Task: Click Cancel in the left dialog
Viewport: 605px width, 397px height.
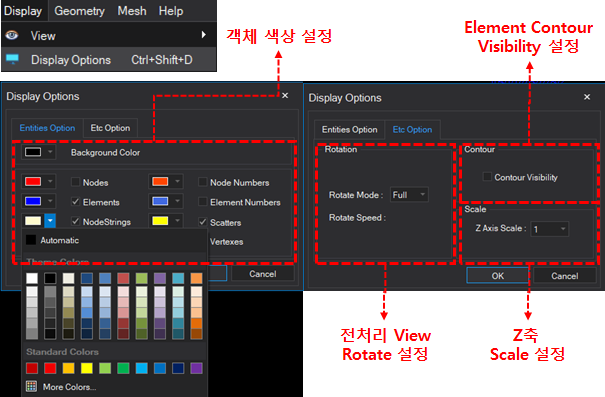Action: tap(263, 274)
